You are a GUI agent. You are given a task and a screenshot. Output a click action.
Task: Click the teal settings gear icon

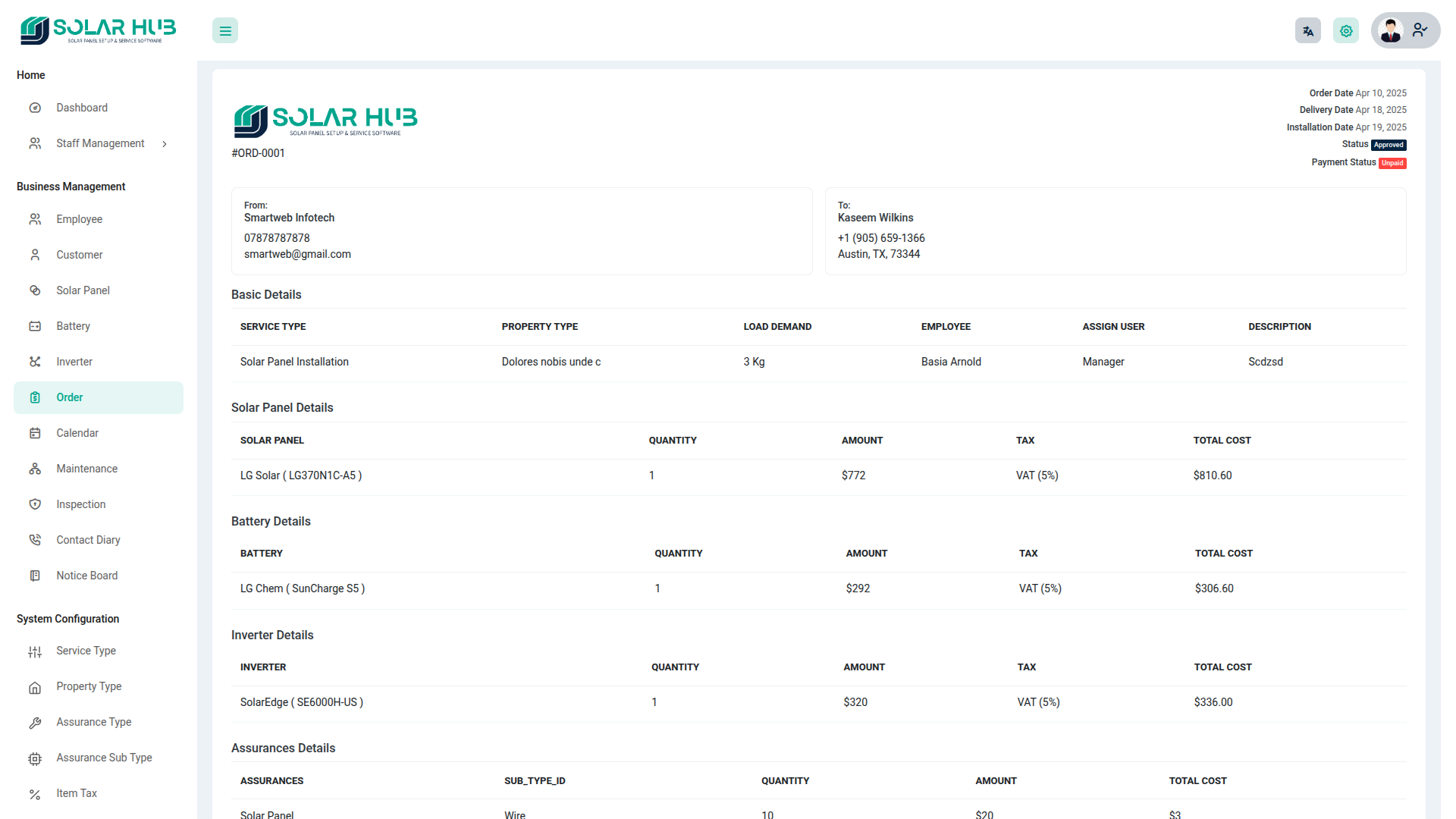click(x=1346, y=31)
